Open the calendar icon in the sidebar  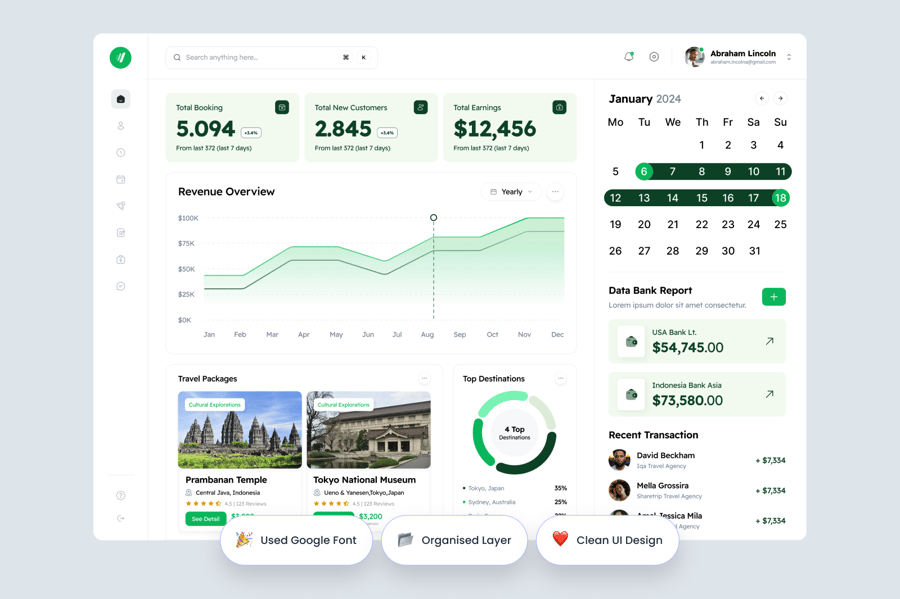pos(121,180)
